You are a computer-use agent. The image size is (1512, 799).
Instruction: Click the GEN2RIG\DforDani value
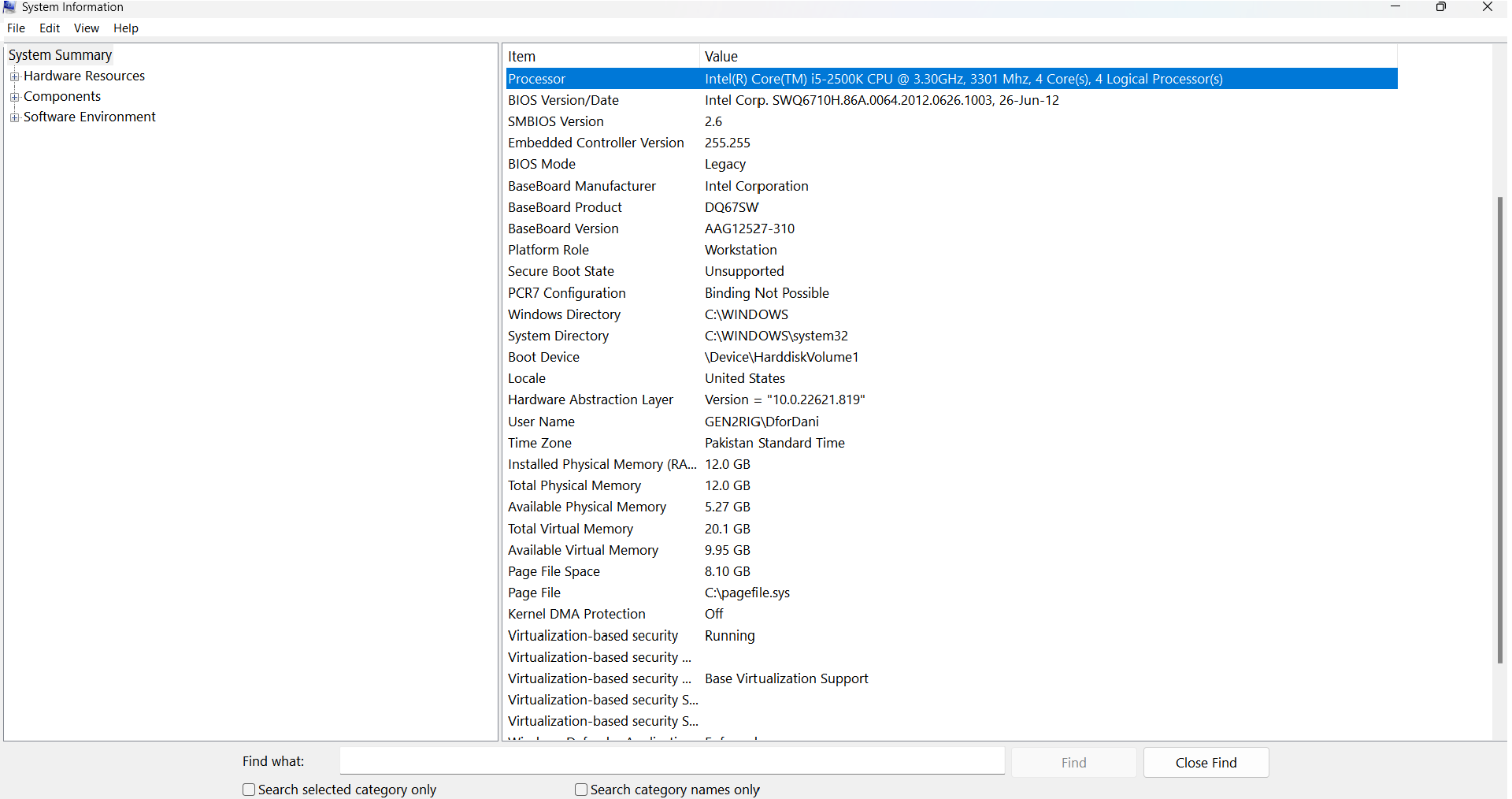tap(762, 422)
